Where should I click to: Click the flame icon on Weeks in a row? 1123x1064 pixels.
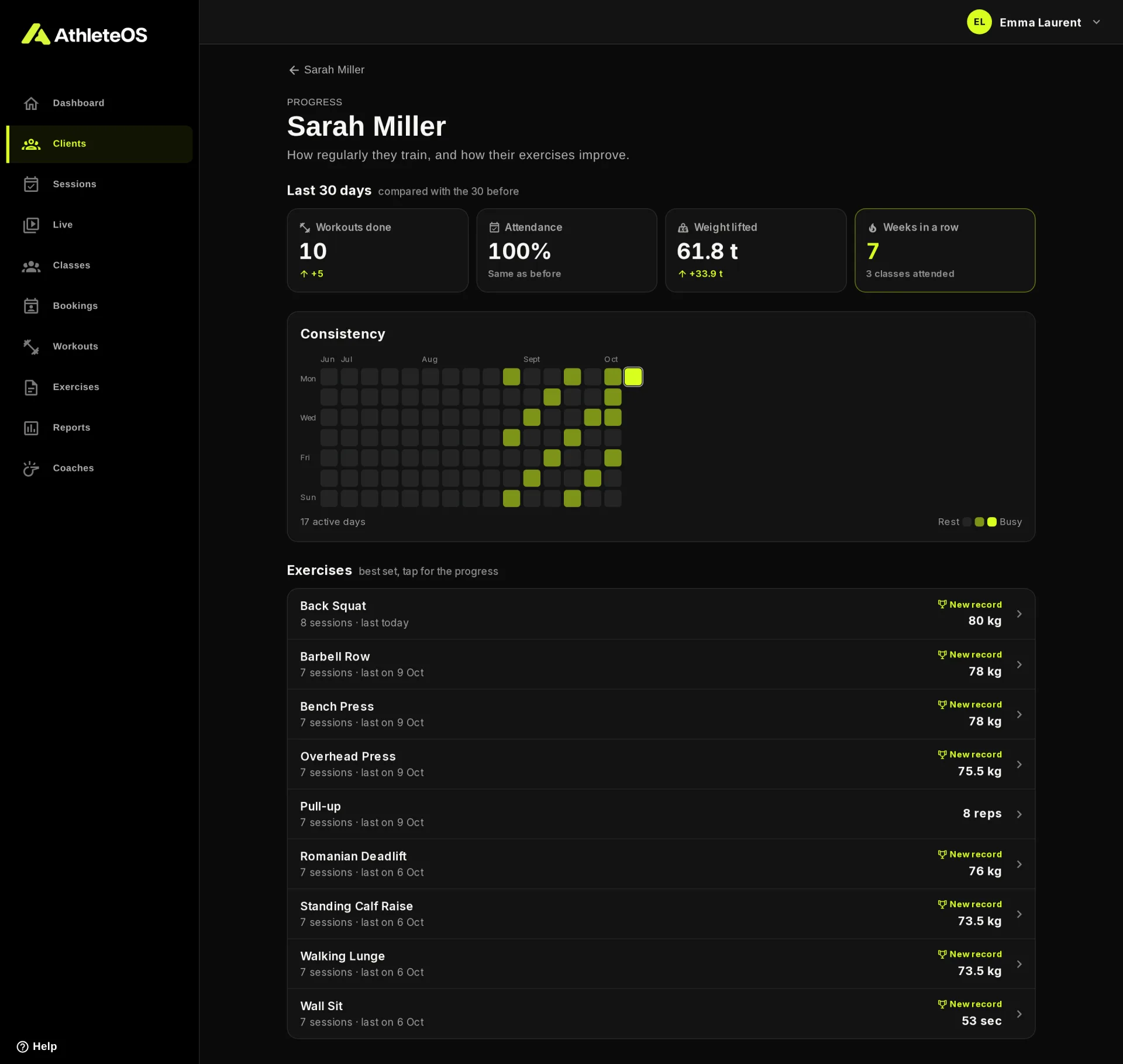(872, 228)
